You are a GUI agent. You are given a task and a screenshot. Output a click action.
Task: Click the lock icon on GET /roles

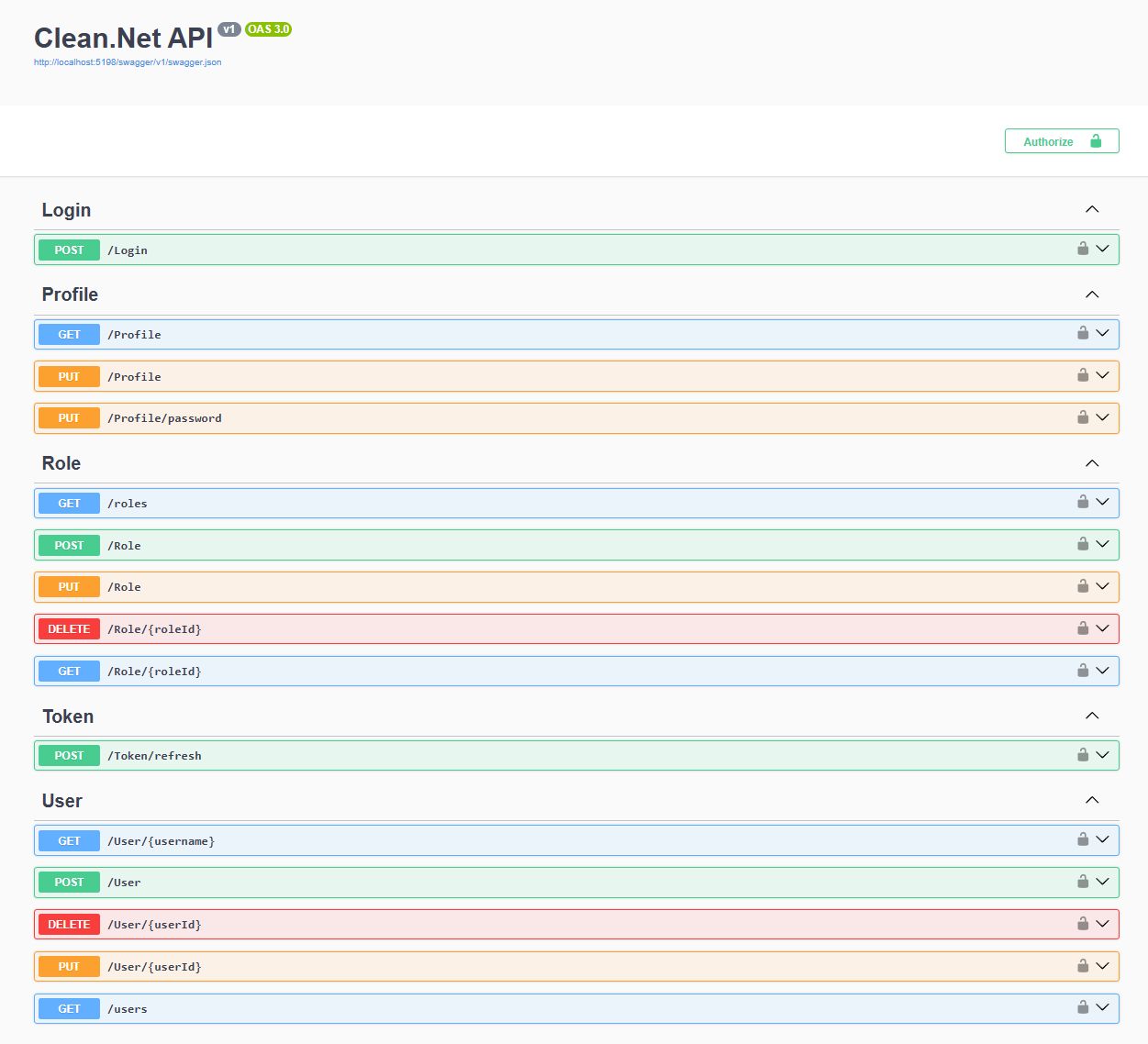click(1083, 502)
